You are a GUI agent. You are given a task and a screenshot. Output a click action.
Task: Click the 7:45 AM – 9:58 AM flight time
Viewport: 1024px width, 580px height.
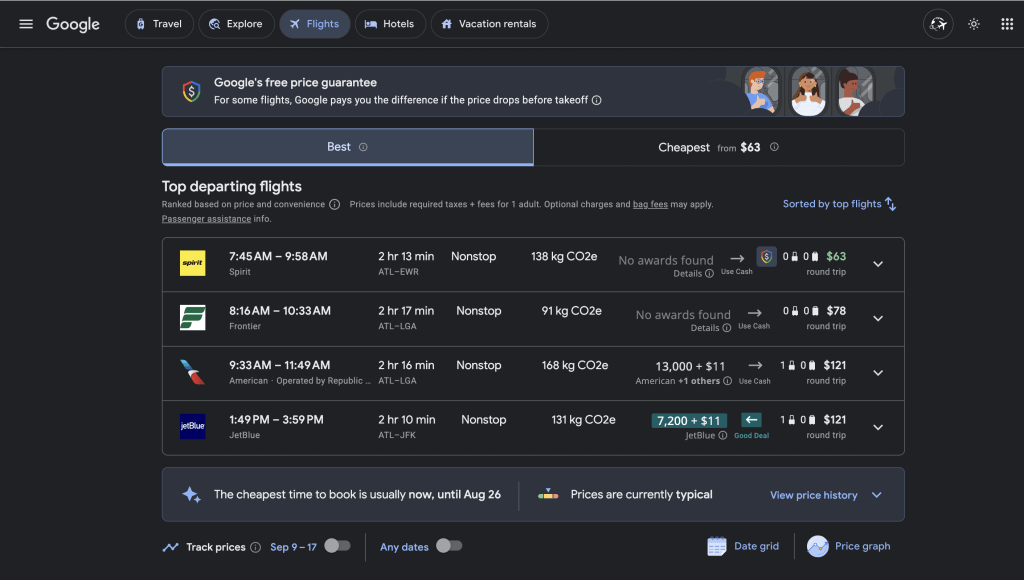(x=278, y=257)
